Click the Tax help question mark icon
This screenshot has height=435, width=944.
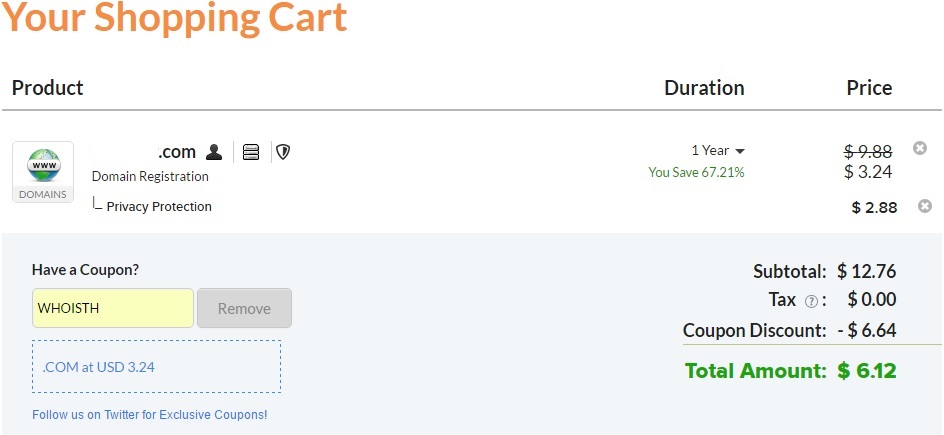(812, 301)
